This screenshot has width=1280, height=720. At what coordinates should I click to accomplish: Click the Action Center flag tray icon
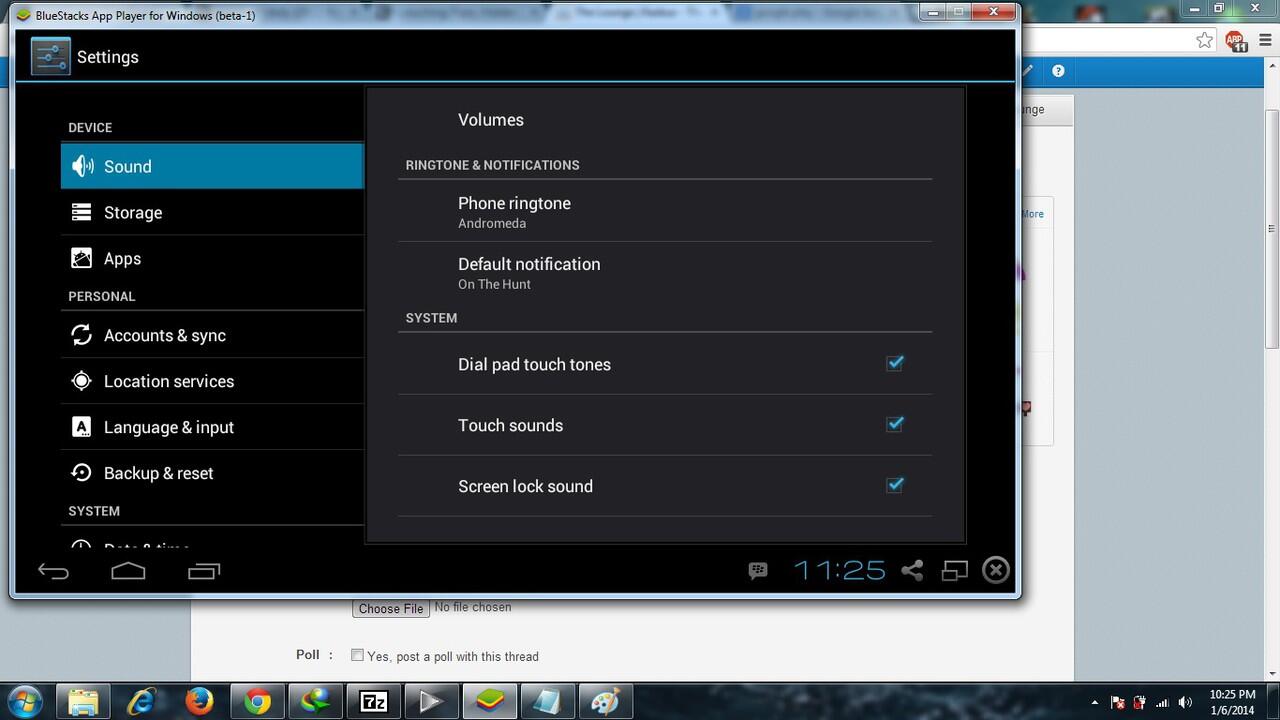1118,703
